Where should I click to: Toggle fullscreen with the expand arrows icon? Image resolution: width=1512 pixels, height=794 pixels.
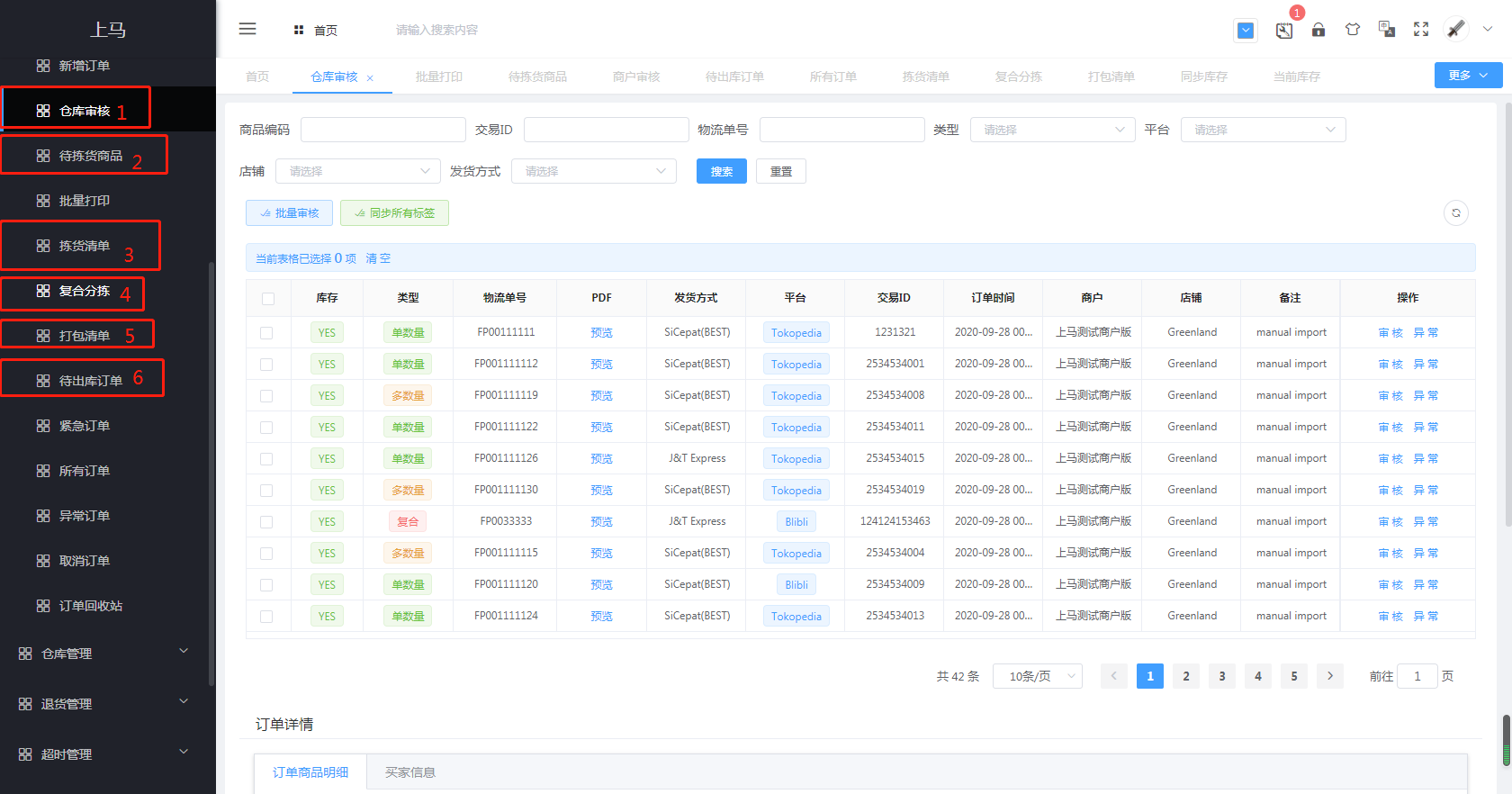pyautogui.click(x=1421, y=30)
